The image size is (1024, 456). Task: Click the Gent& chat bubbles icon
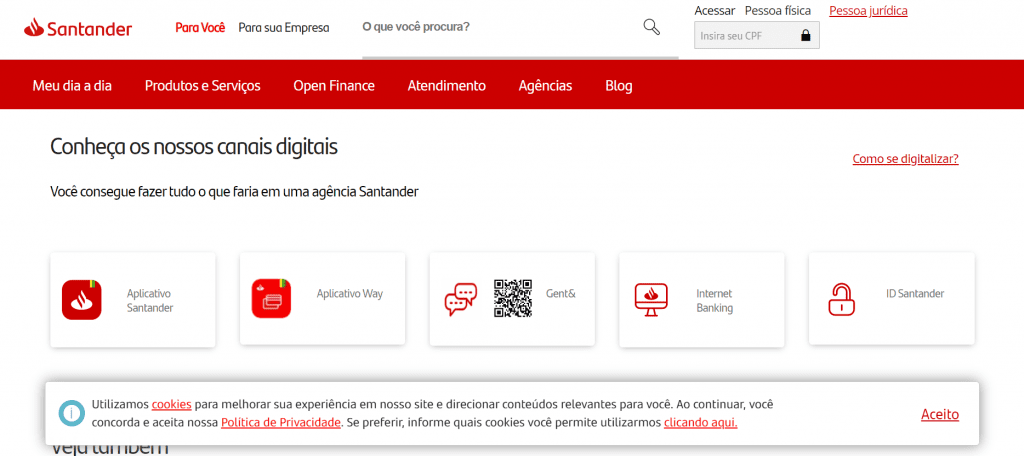[x=461, y=300]
